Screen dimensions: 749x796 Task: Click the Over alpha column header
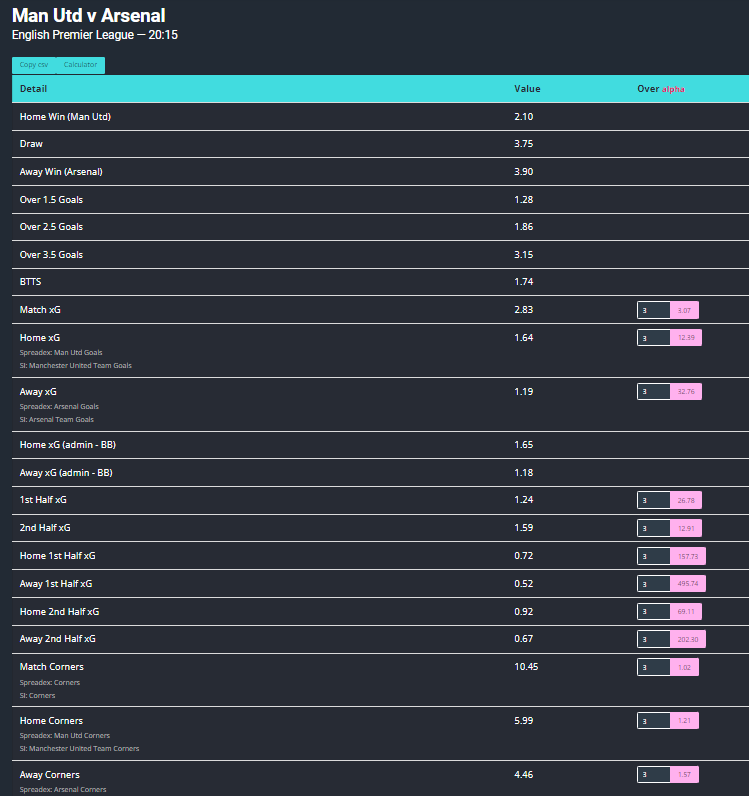point(661,89)
